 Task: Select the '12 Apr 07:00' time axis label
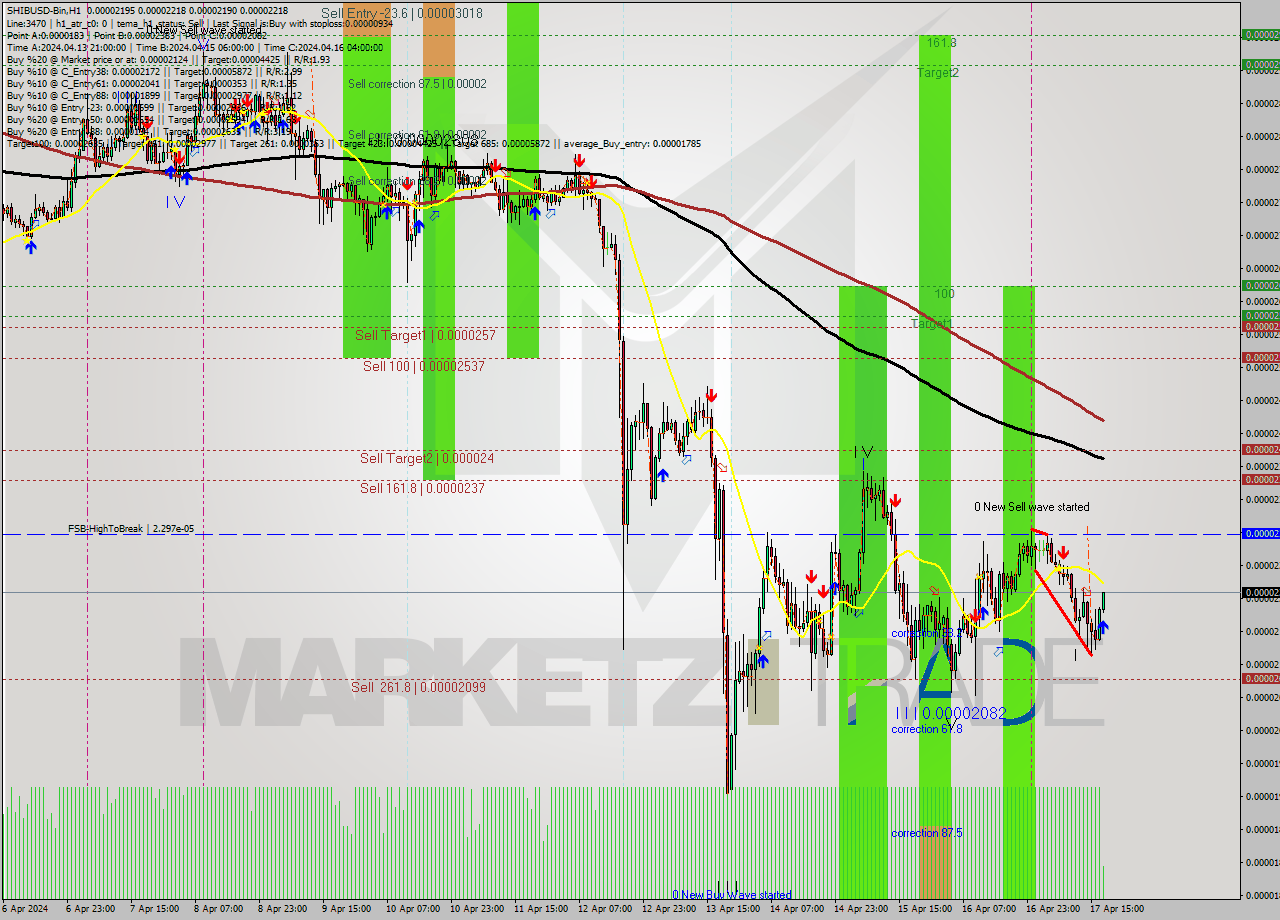click(604, 909)
